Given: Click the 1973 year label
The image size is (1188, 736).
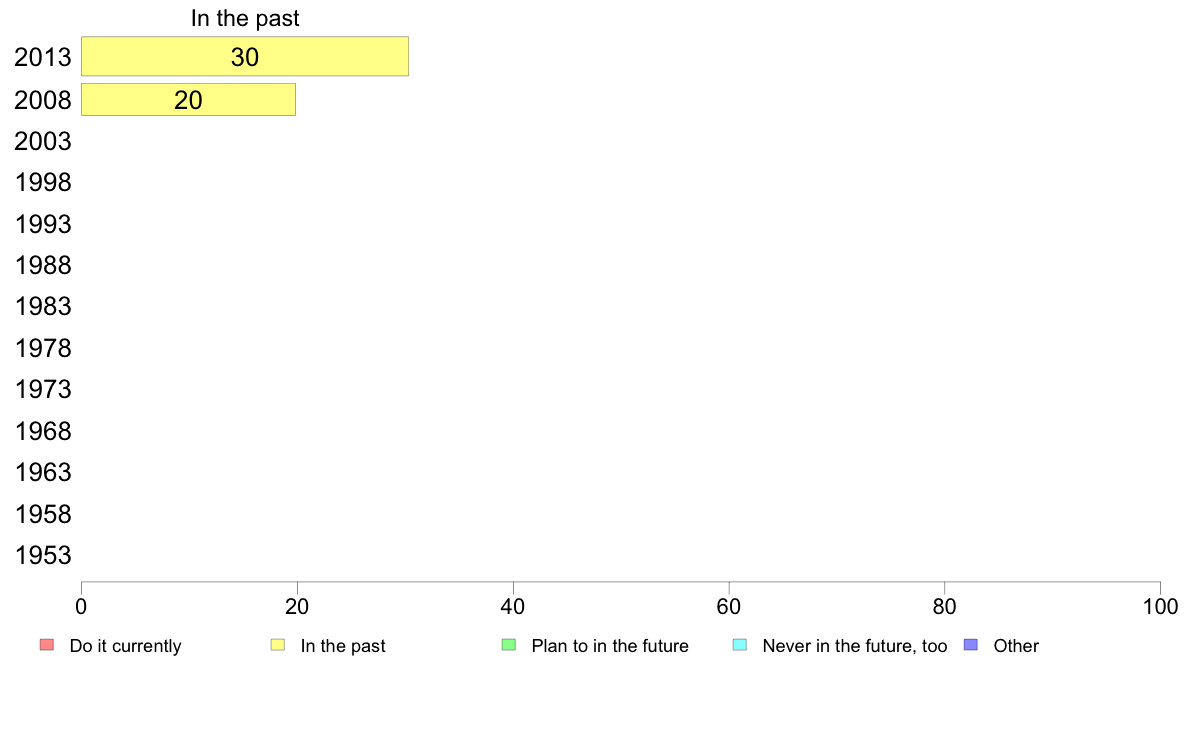Looking at the screenshot, I should [42, 390].
